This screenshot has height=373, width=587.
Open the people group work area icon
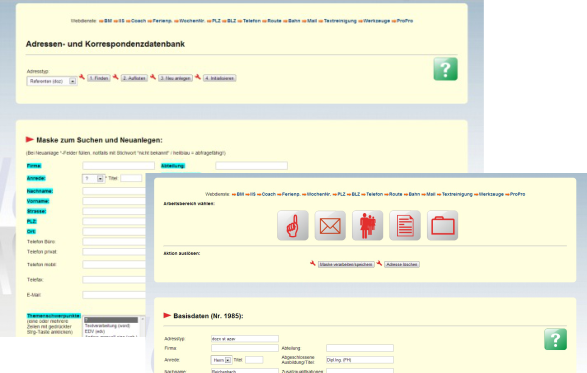pyautogui.click(x=368, y=225)
